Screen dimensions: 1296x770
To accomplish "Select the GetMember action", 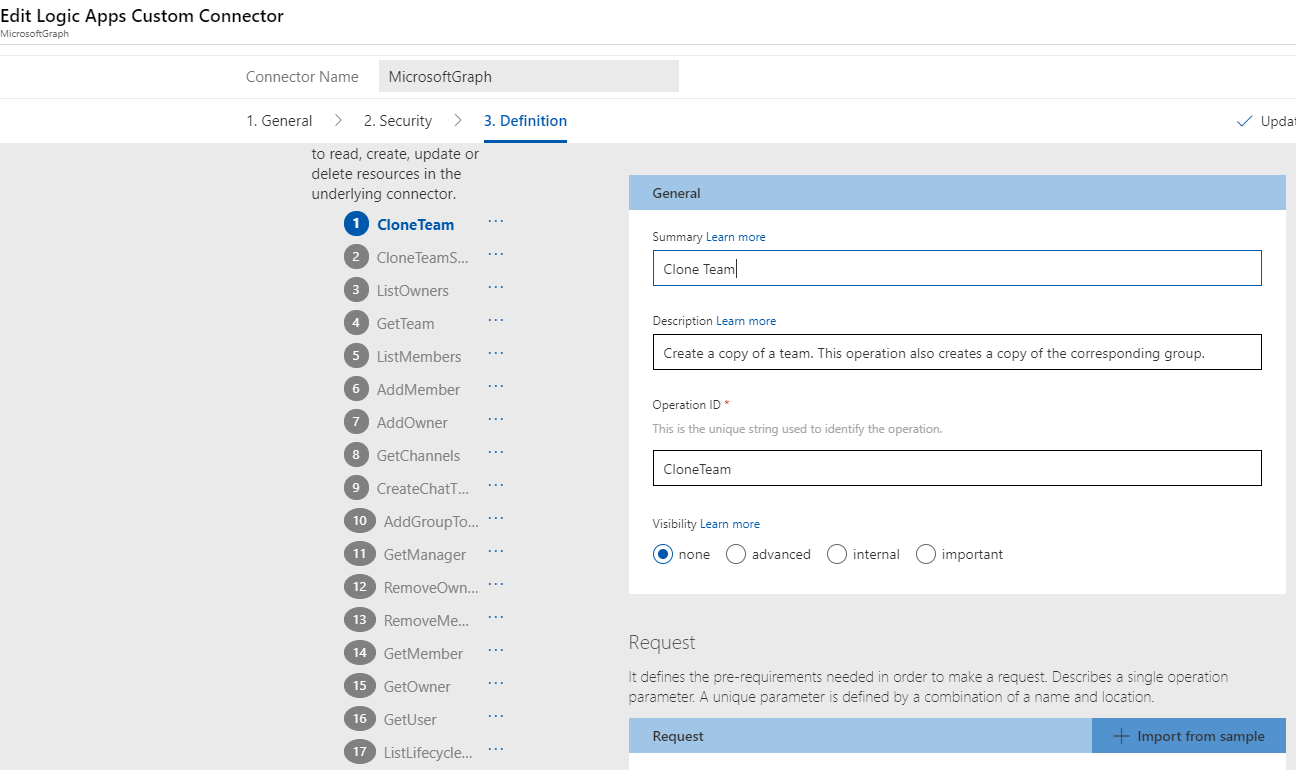I will tap(423, 653).
